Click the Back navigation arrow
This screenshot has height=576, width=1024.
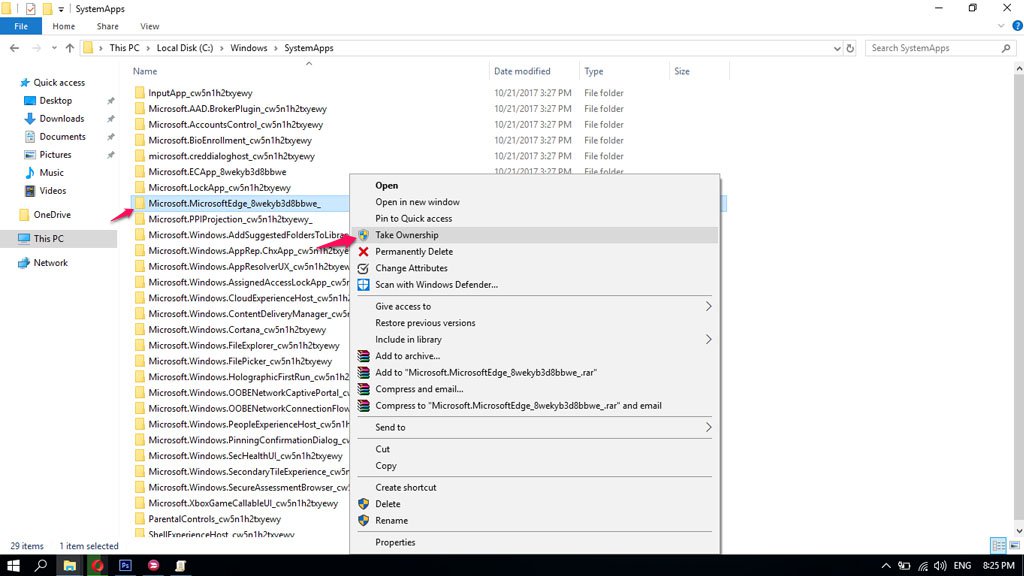point(14,48)
